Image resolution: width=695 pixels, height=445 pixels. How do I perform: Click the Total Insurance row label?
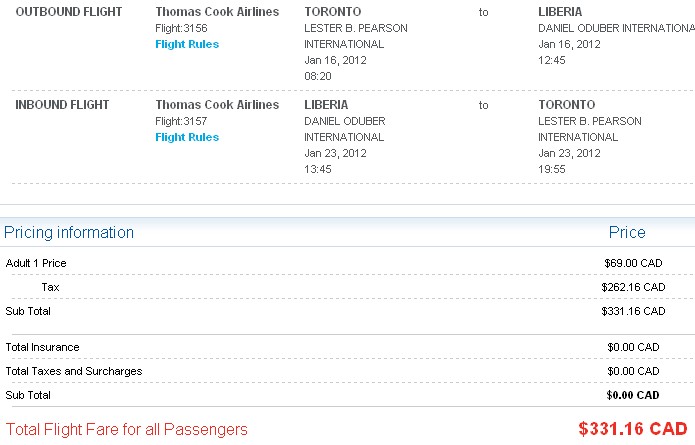coord(43,347)
